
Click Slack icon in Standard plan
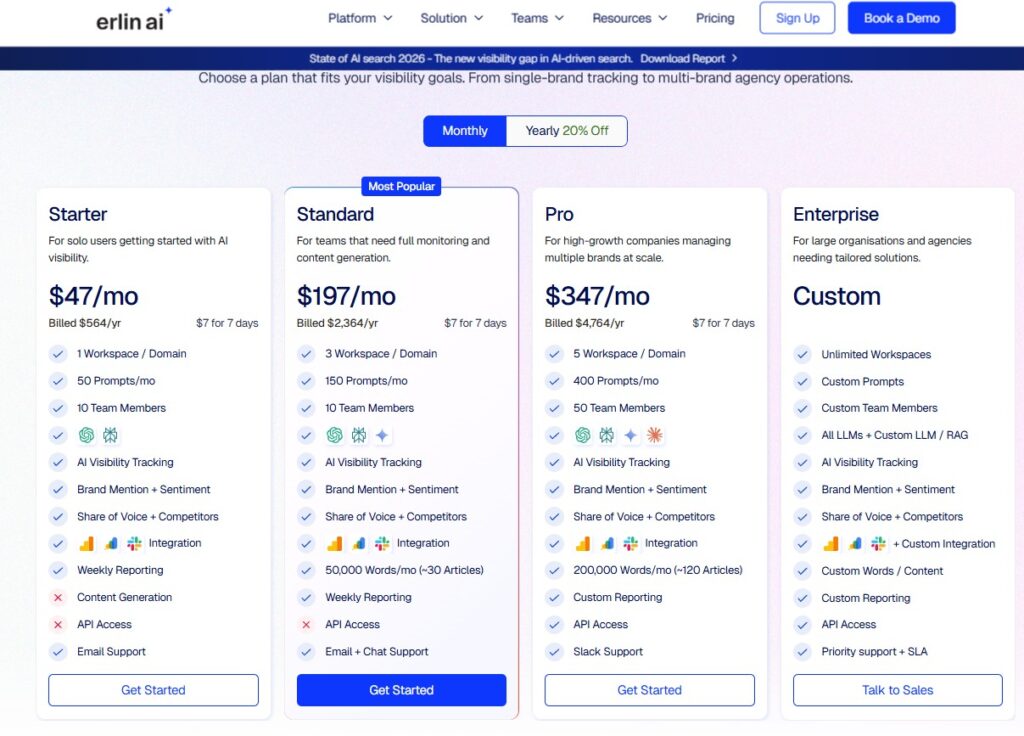tap(383, 543)
